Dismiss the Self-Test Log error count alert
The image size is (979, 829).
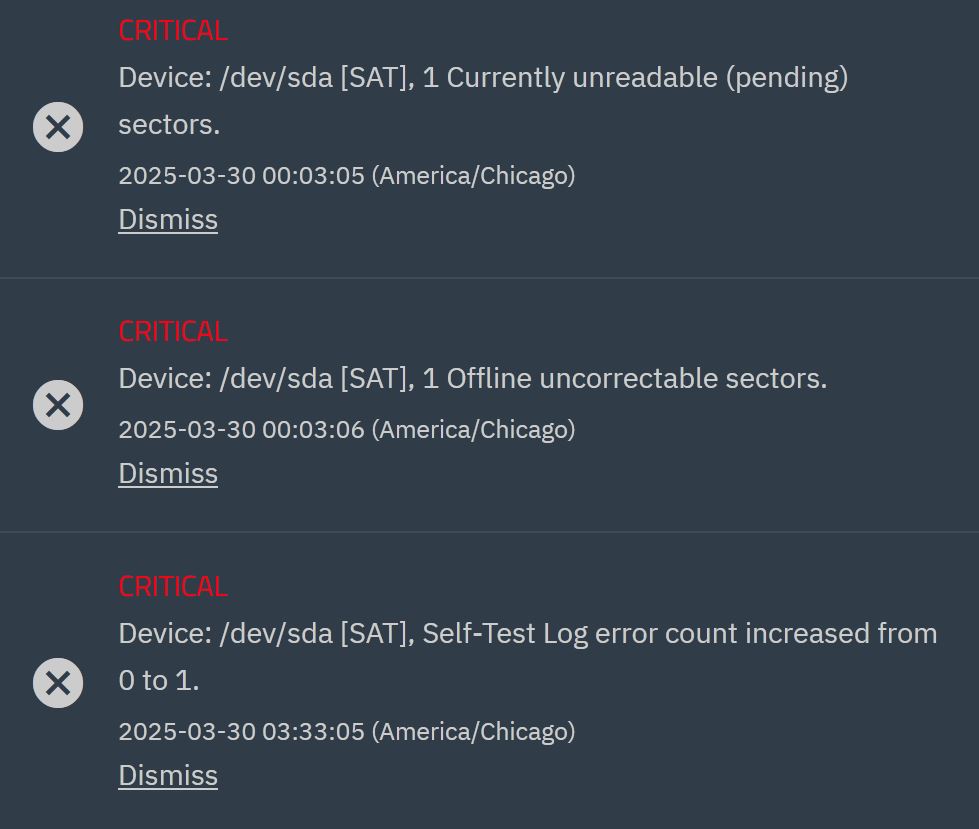click(168, 775)
